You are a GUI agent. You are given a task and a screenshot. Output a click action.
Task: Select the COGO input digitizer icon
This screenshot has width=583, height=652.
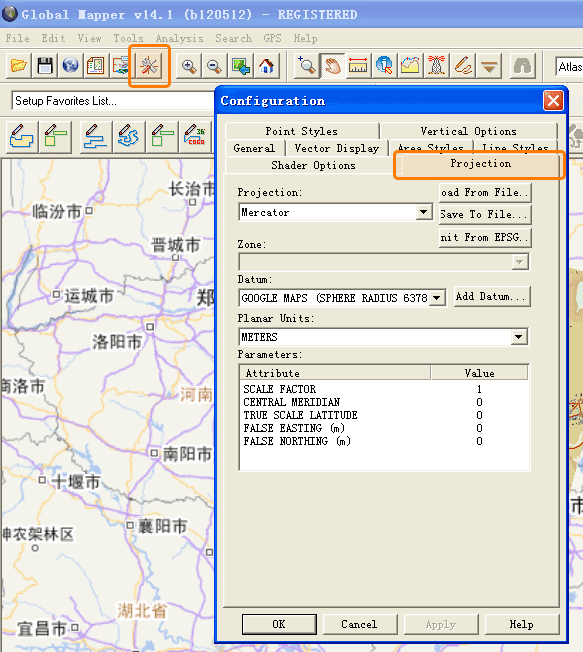pyautogui.click(x=195, y=136)
